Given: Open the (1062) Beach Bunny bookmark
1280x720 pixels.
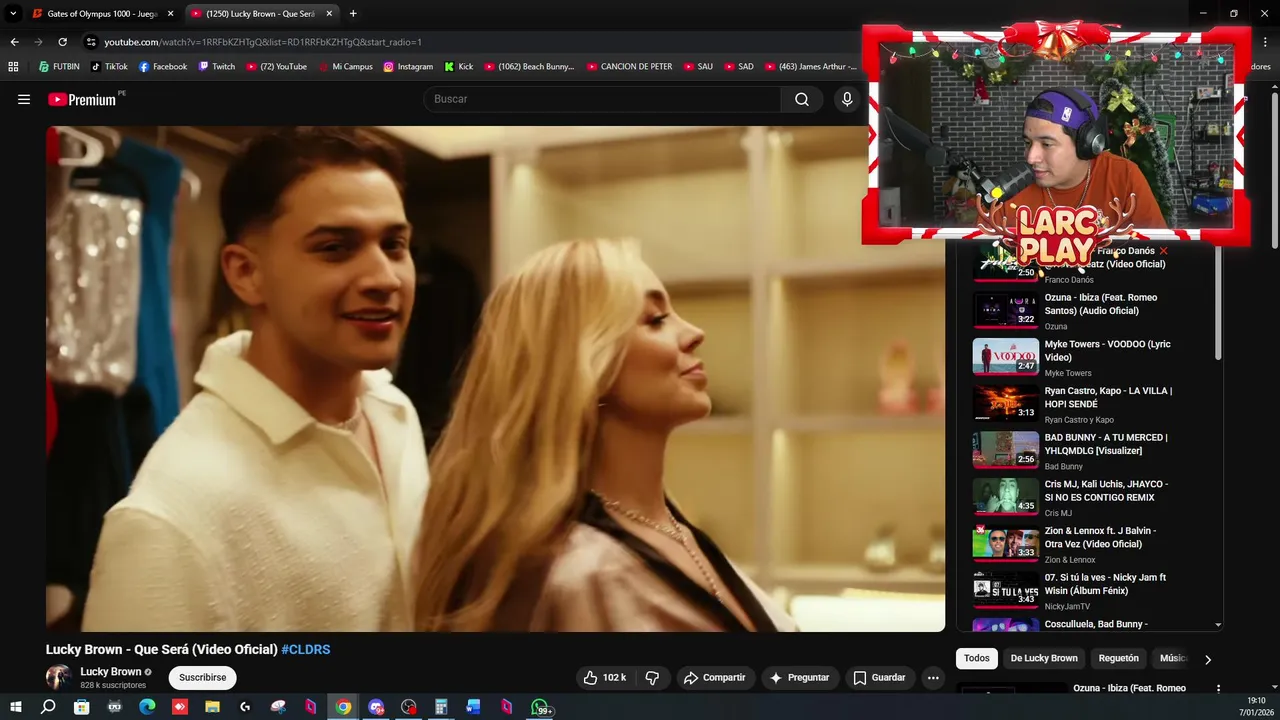Looking at the screenshot, I should click(x=530, y=67).
